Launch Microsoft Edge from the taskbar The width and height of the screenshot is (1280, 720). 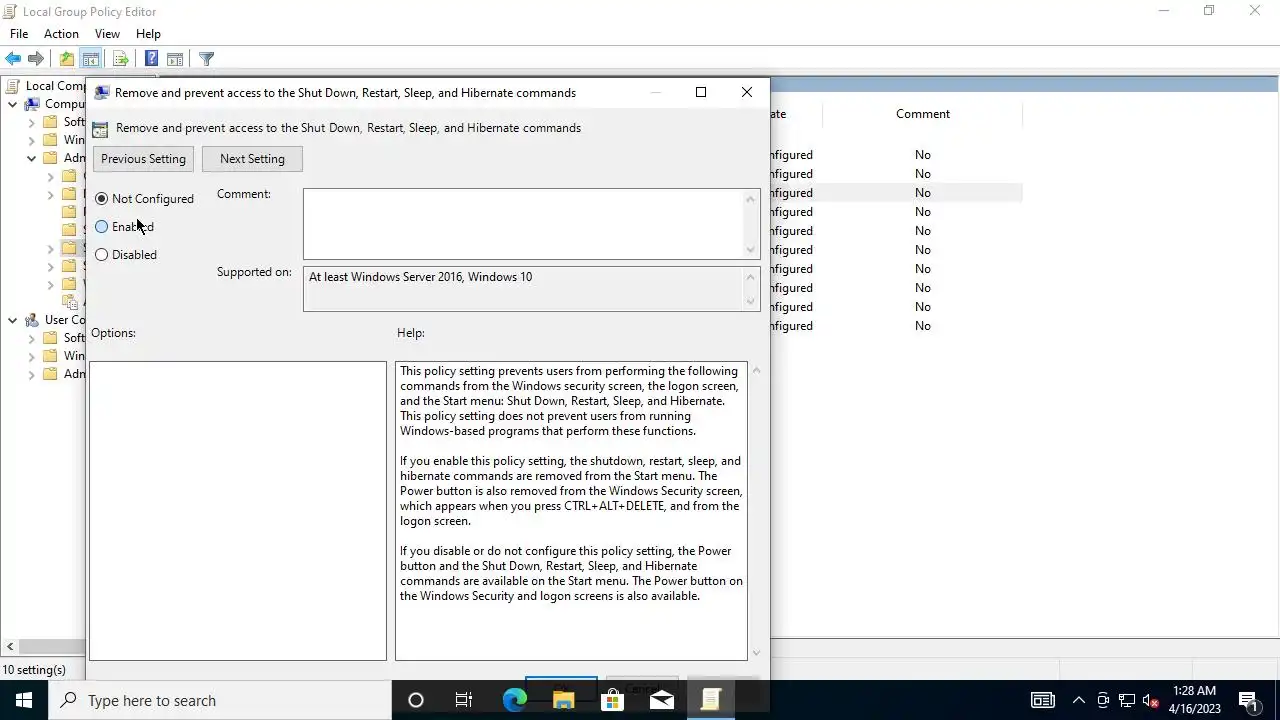tap(514, 700)
